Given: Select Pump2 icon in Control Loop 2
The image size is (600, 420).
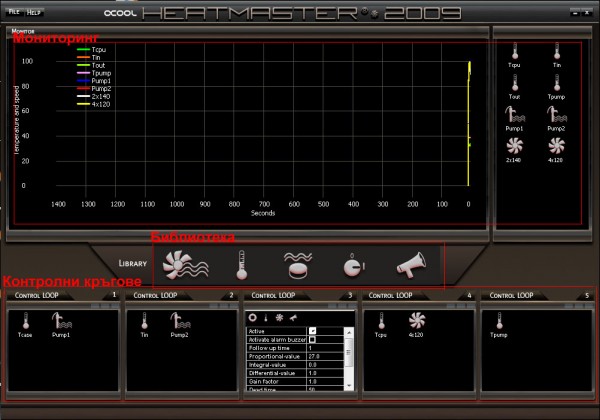Looking at the screenshot, I should 180,321.
